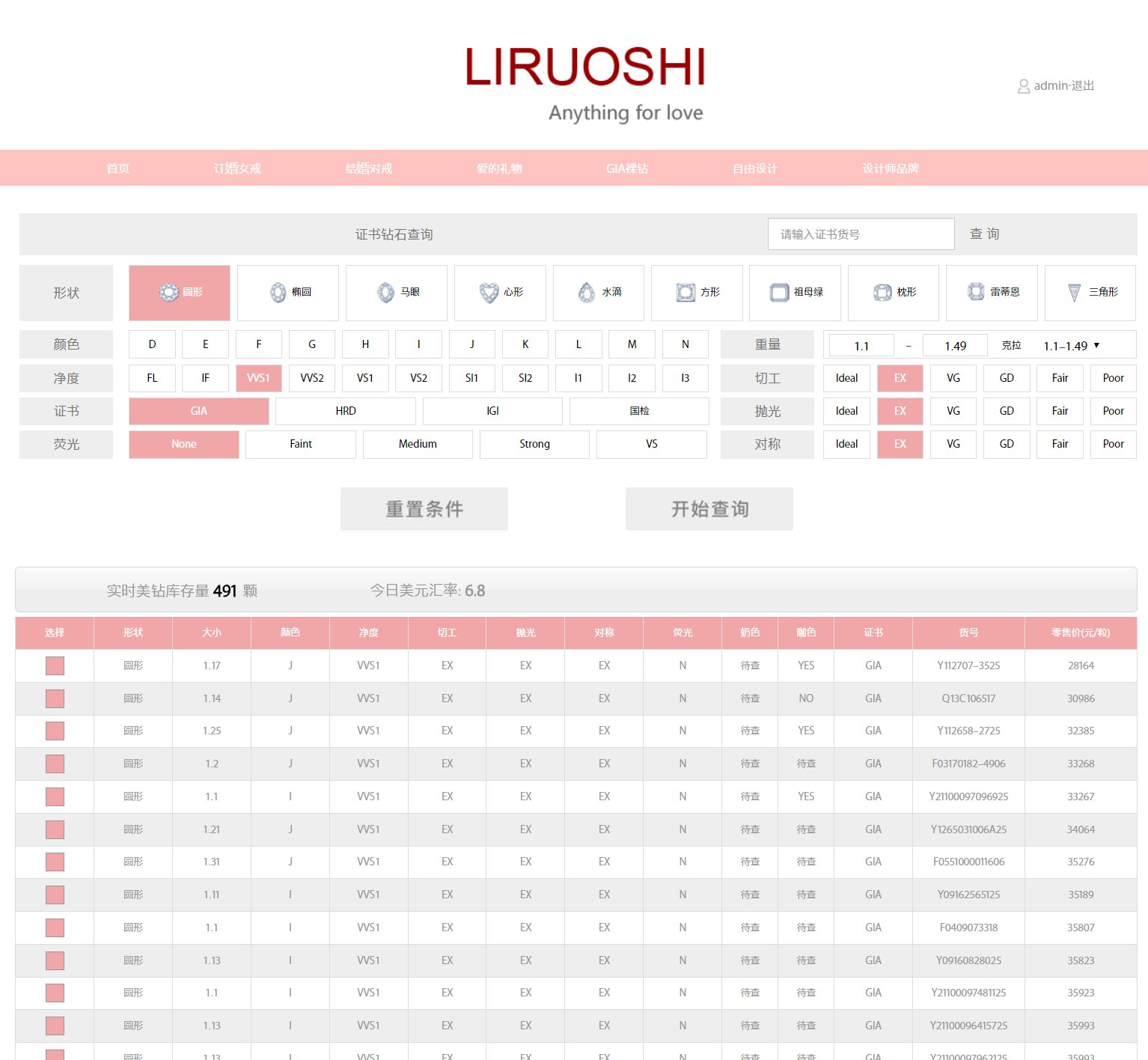Click the 开始查询 search button
The image size is (1148, 1060).
(x=709, y=509)
